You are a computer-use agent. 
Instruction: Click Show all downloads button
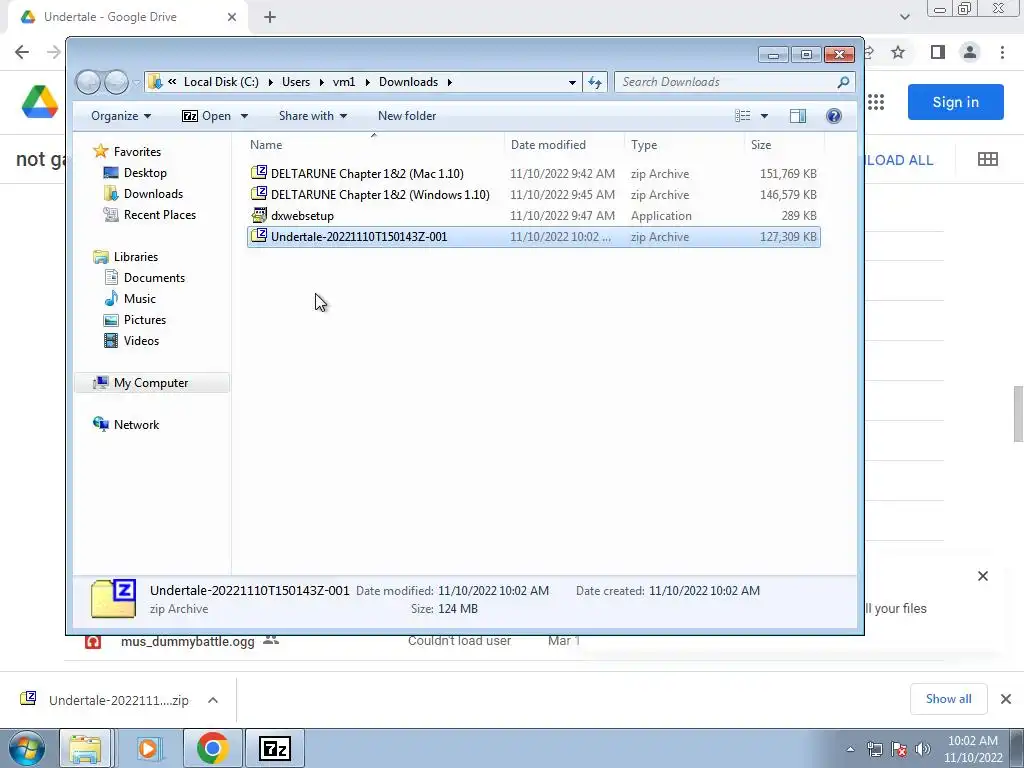(x=948, y=699)
